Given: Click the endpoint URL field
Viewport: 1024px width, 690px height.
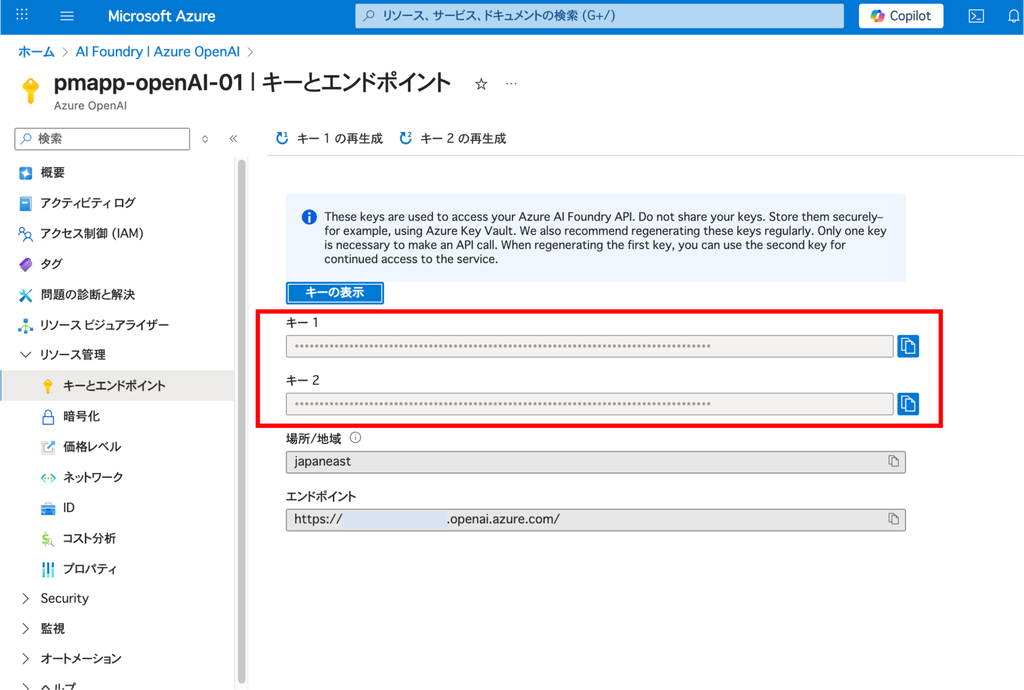Looking at the screenshot, I should (x=596, y=520).
